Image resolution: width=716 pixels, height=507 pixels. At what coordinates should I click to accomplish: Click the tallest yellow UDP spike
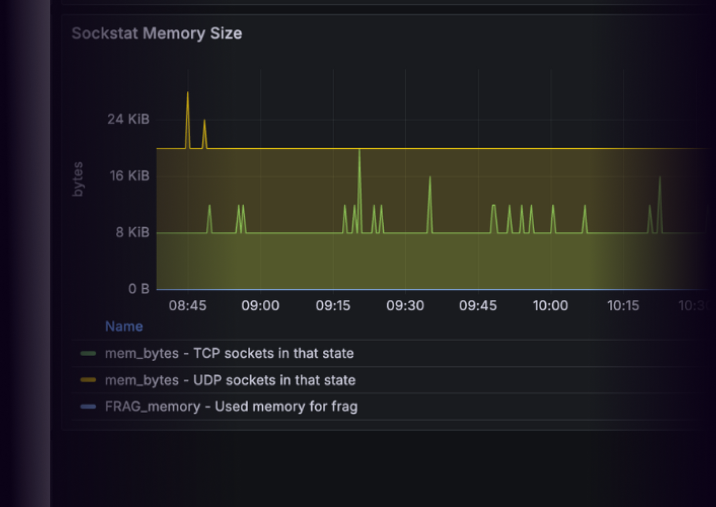(187, 95)
